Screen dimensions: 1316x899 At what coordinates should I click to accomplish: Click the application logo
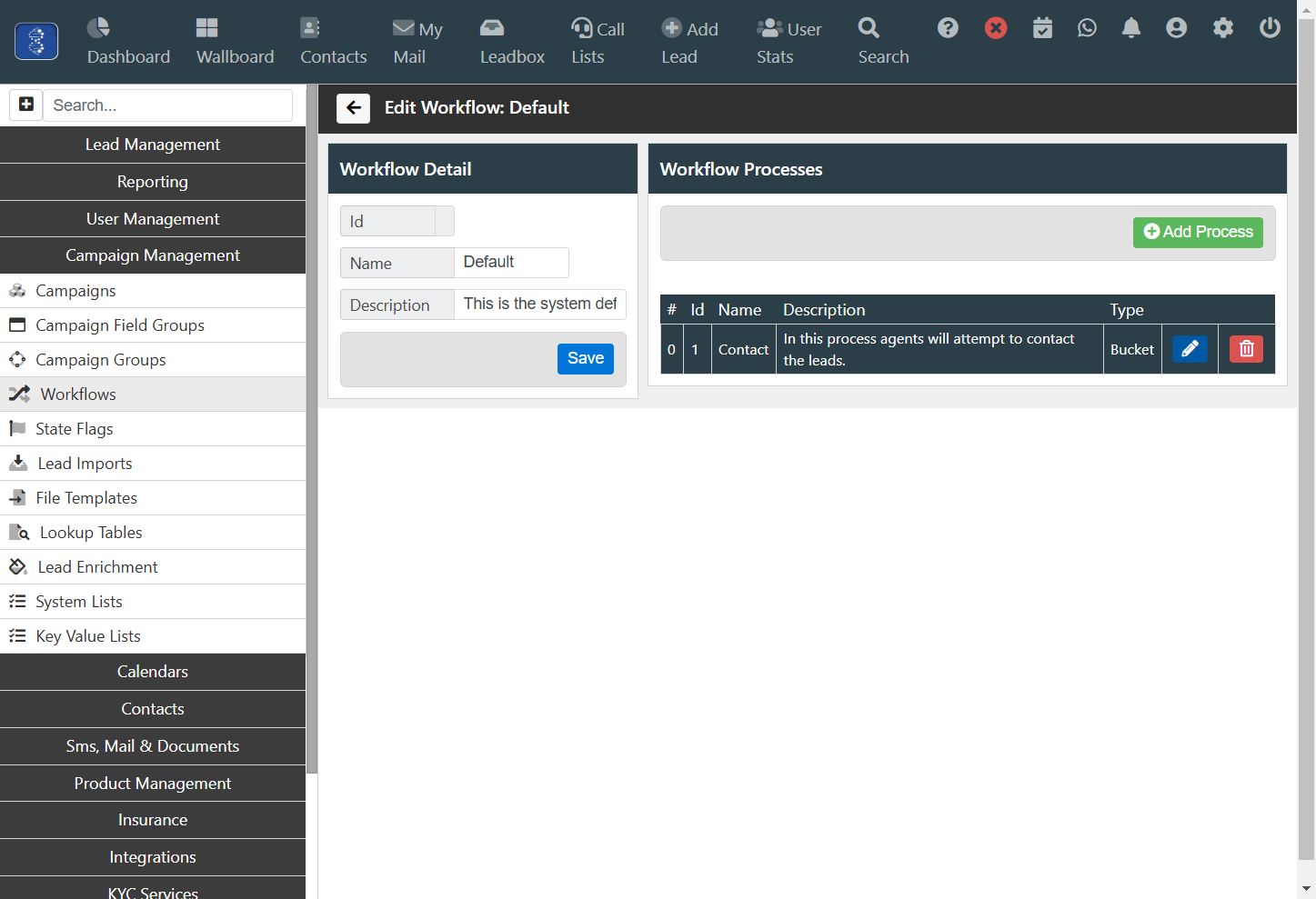click(x=36, y=42)
